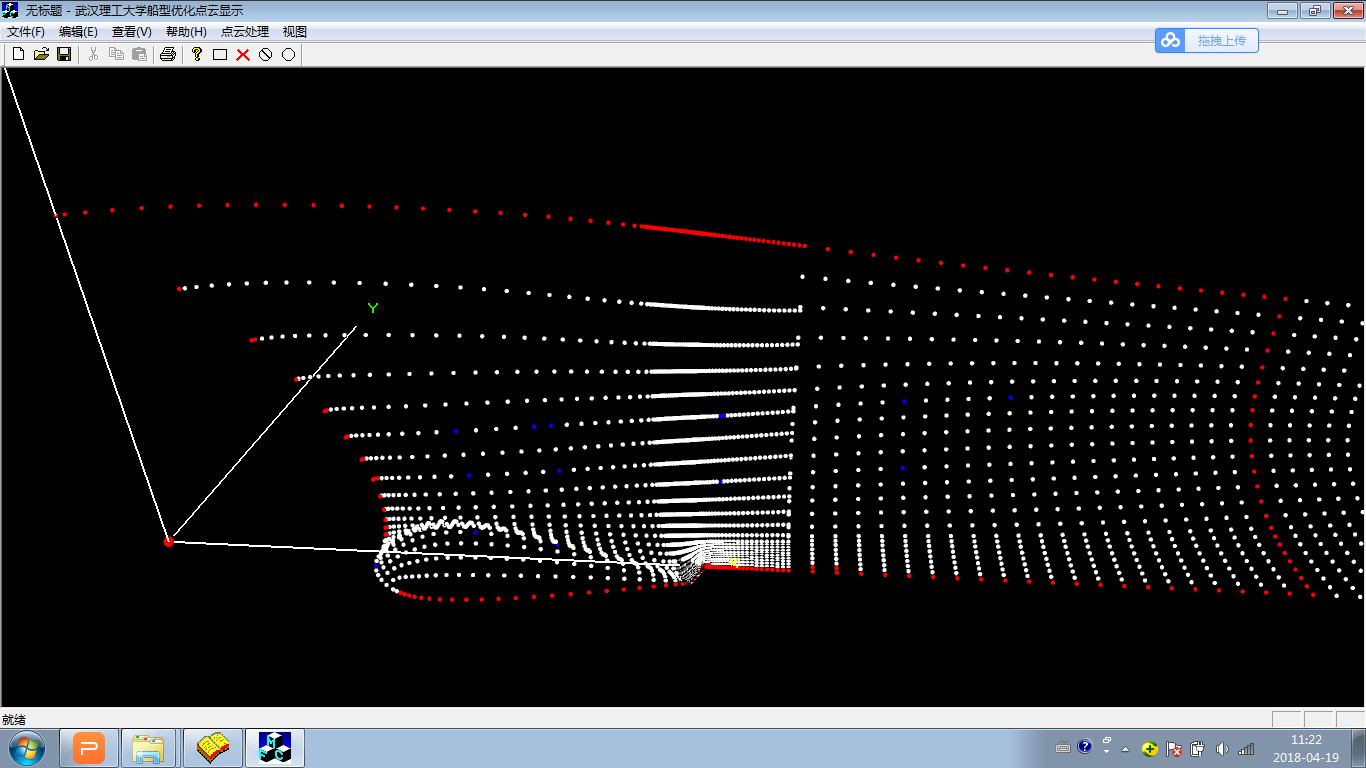Open the orange WPS Presentation taskbar app
Image resolution: width=1366 pixels, height=768 pixels.
[89, 748]
